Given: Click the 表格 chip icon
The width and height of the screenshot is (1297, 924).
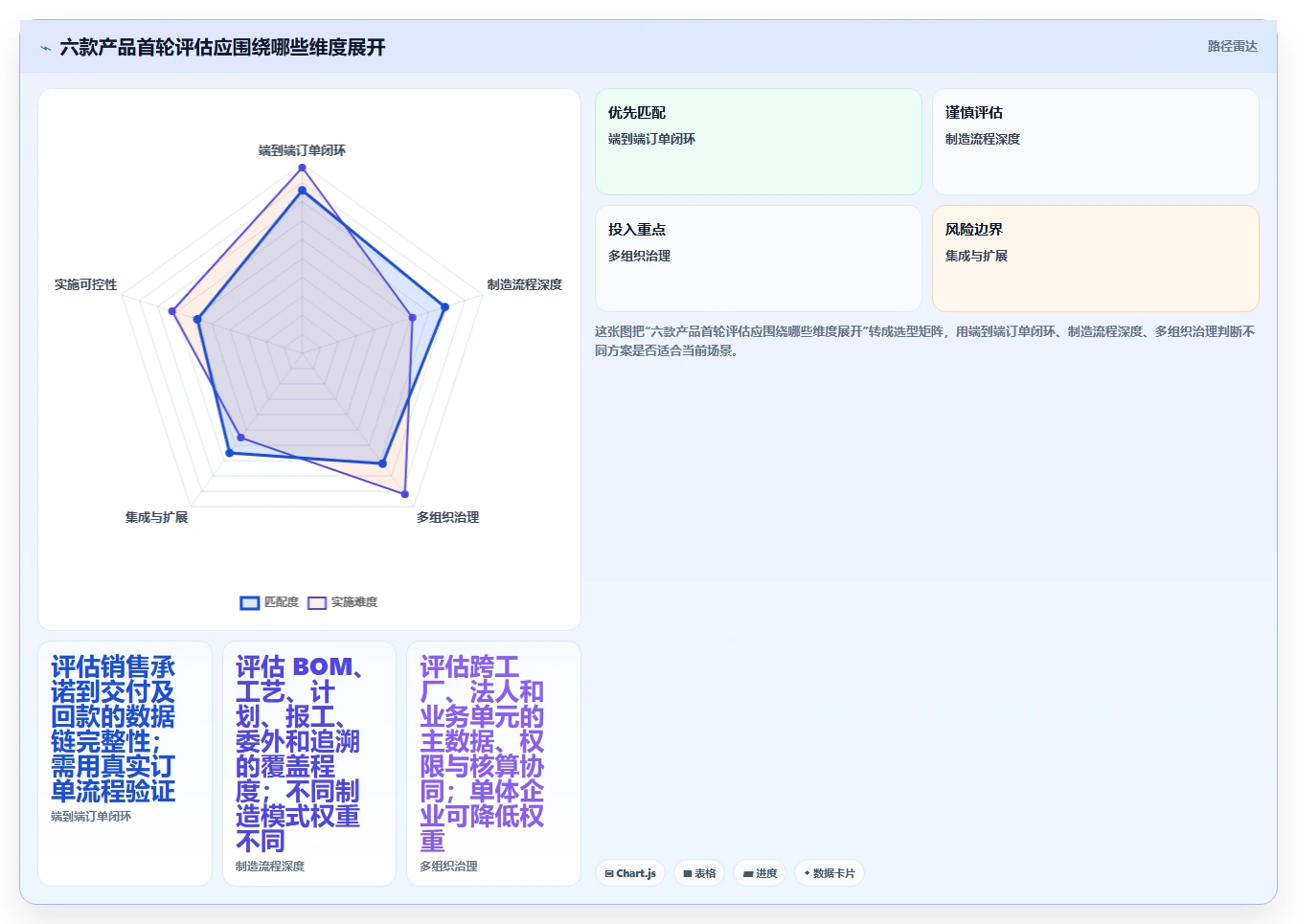Looking at the screenshot, I should click(688, 874).
